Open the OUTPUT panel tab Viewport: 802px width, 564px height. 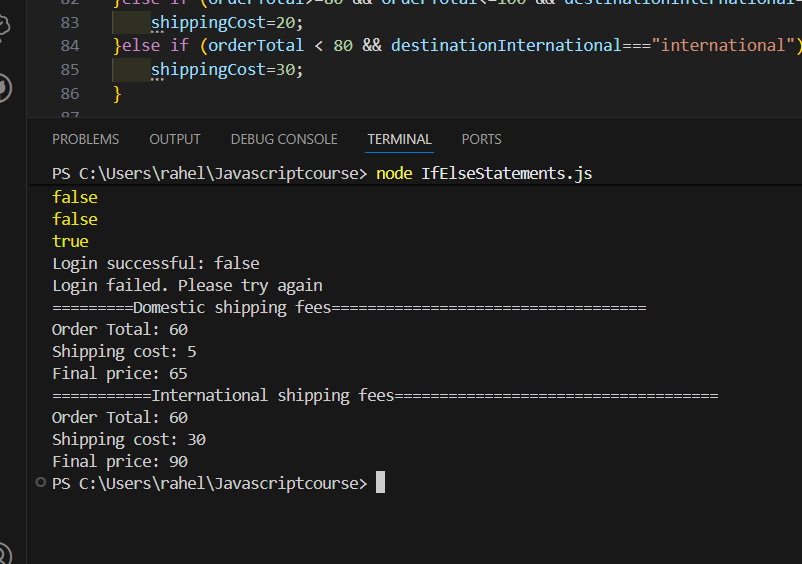[x=175, y=139]
